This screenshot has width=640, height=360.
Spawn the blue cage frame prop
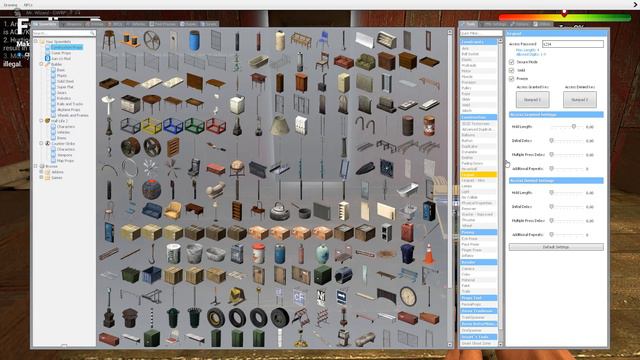click(x=173, y=125)
